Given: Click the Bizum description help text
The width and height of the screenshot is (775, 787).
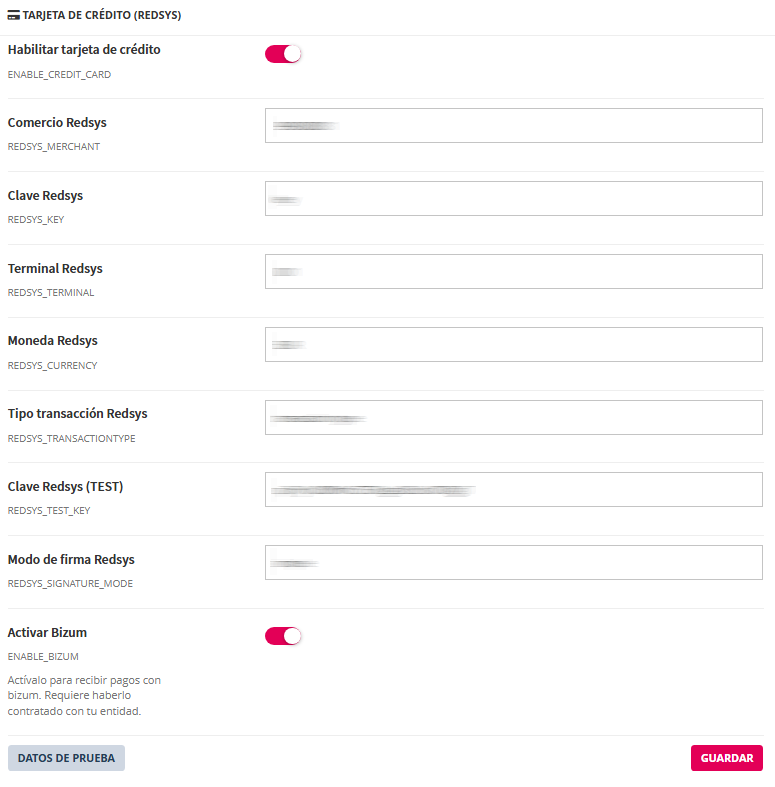Looking at the screenshot, I should click(x=84, y=695).
